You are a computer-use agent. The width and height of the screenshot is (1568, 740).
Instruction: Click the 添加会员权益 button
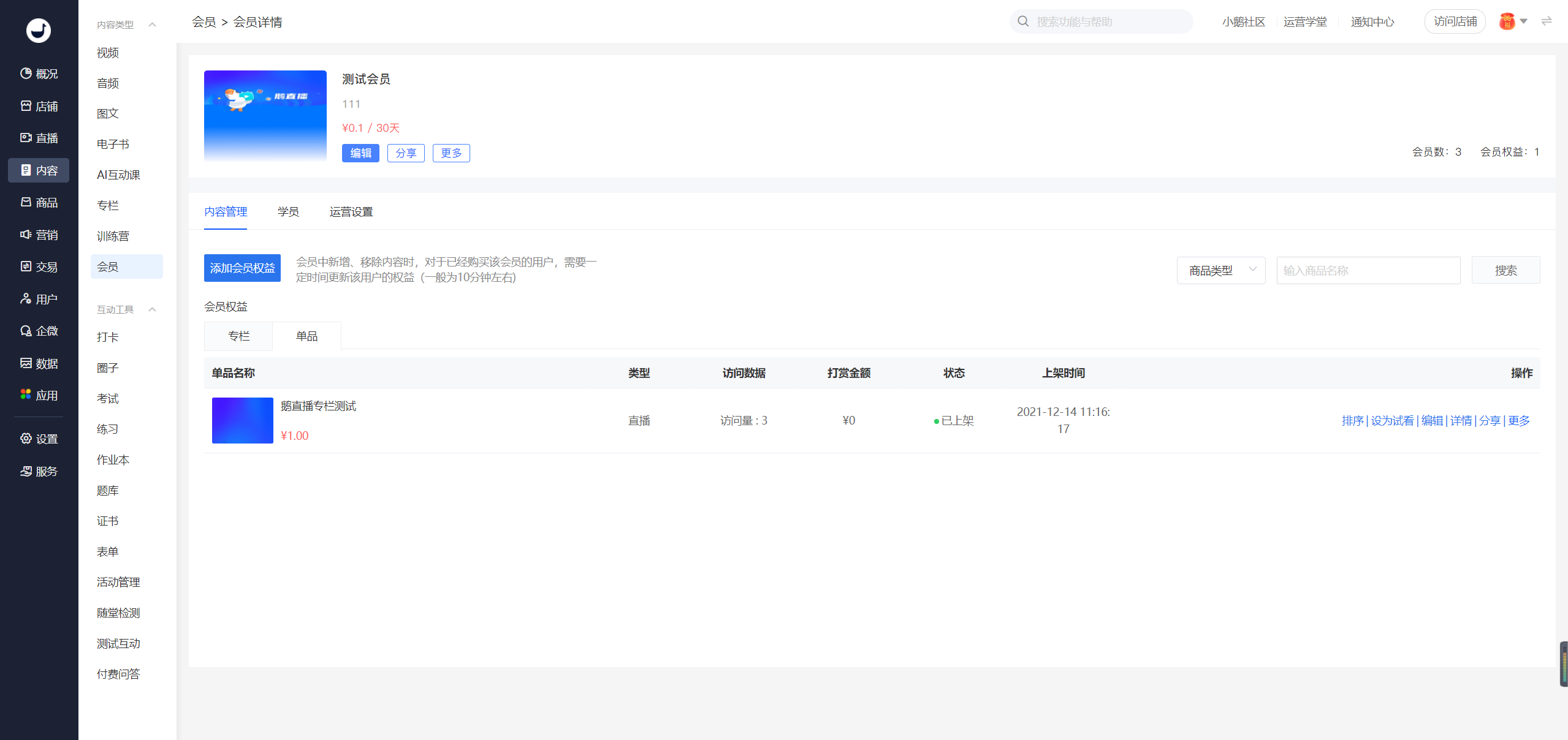pyautogui.click(x=242, y=268)
